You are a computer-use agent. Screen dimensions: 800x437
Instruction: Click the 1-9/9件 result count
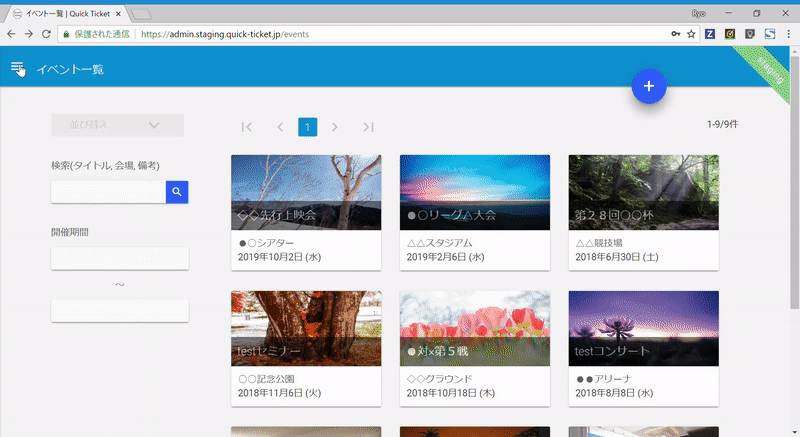pos(722,124)
